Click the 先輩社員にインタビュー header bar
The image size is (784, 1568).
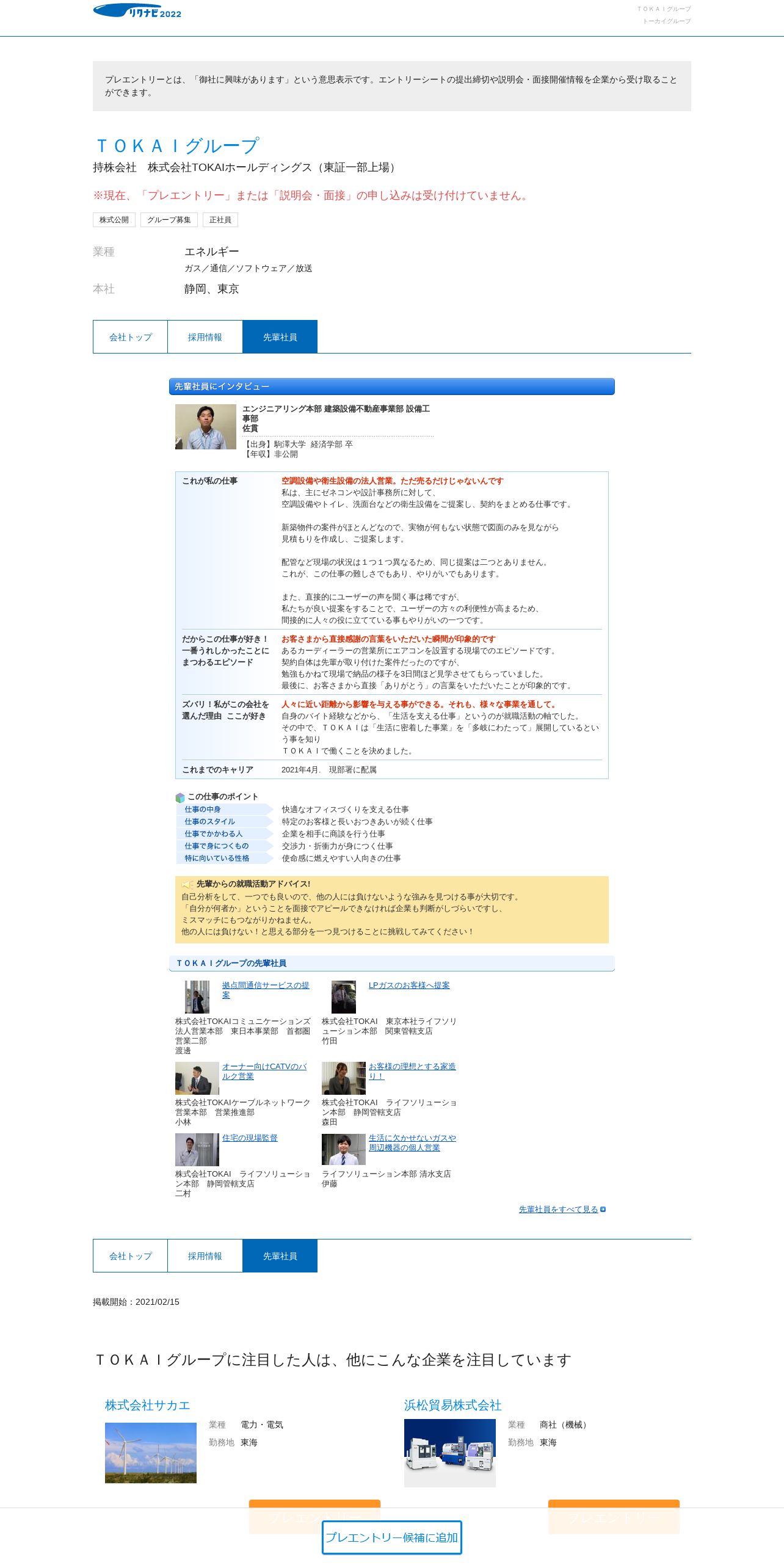coord(392,387)
